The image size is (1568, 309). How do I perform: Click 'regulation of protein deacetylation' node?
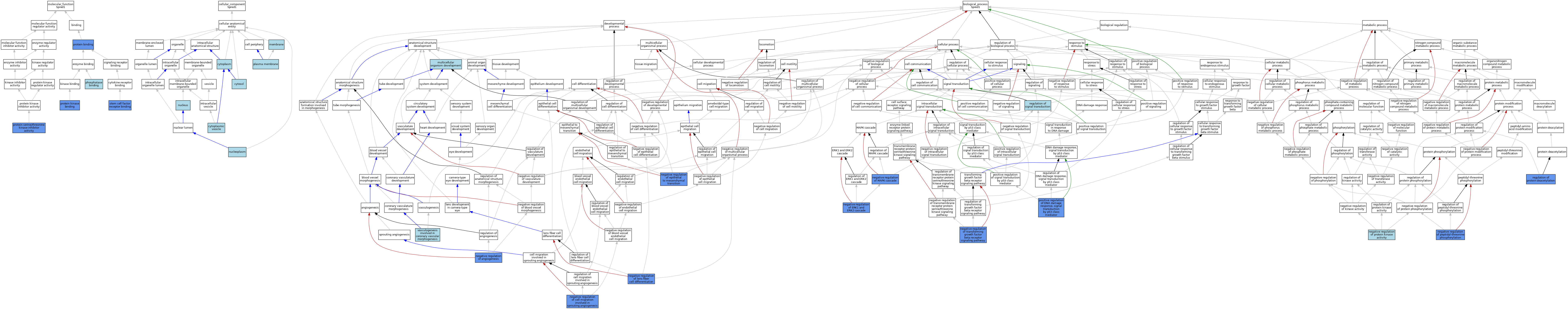click(1541, 179)
